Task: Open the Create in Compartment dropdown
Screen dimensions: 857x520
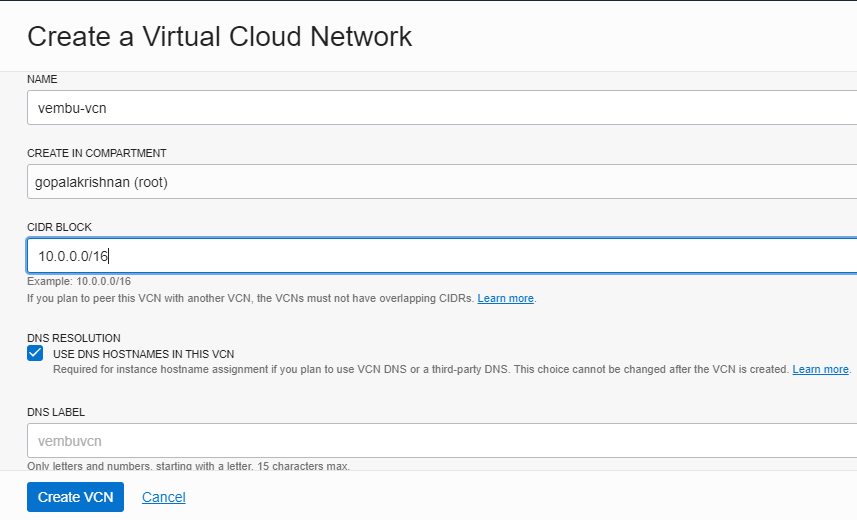Action: [x=442, y=182]
